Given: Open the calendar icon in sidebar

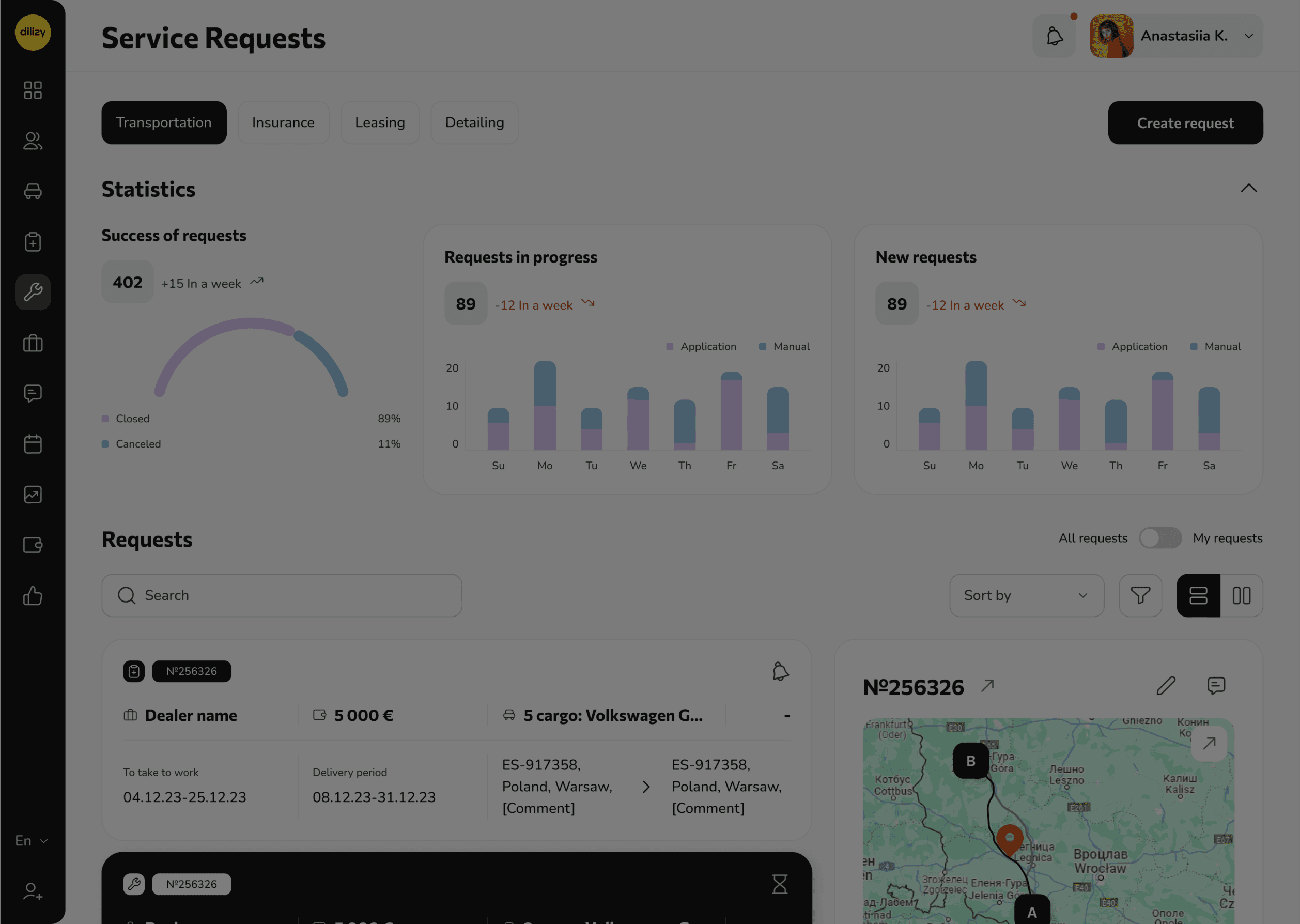Looking at the screenshot, I should [x=33, y=444].
